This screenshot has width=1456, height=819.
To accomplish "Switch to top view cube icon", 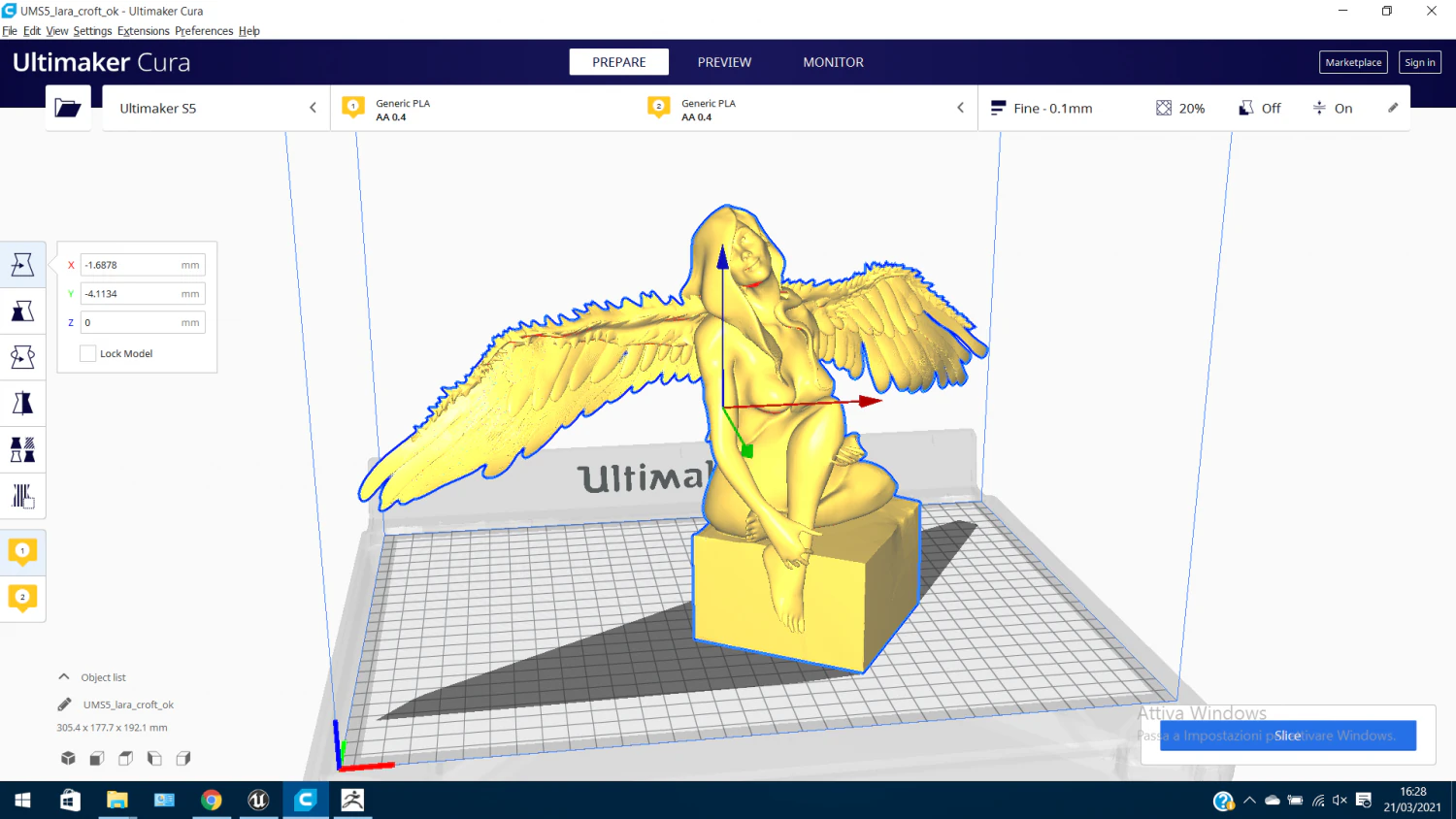I will [x=125, y=758].
